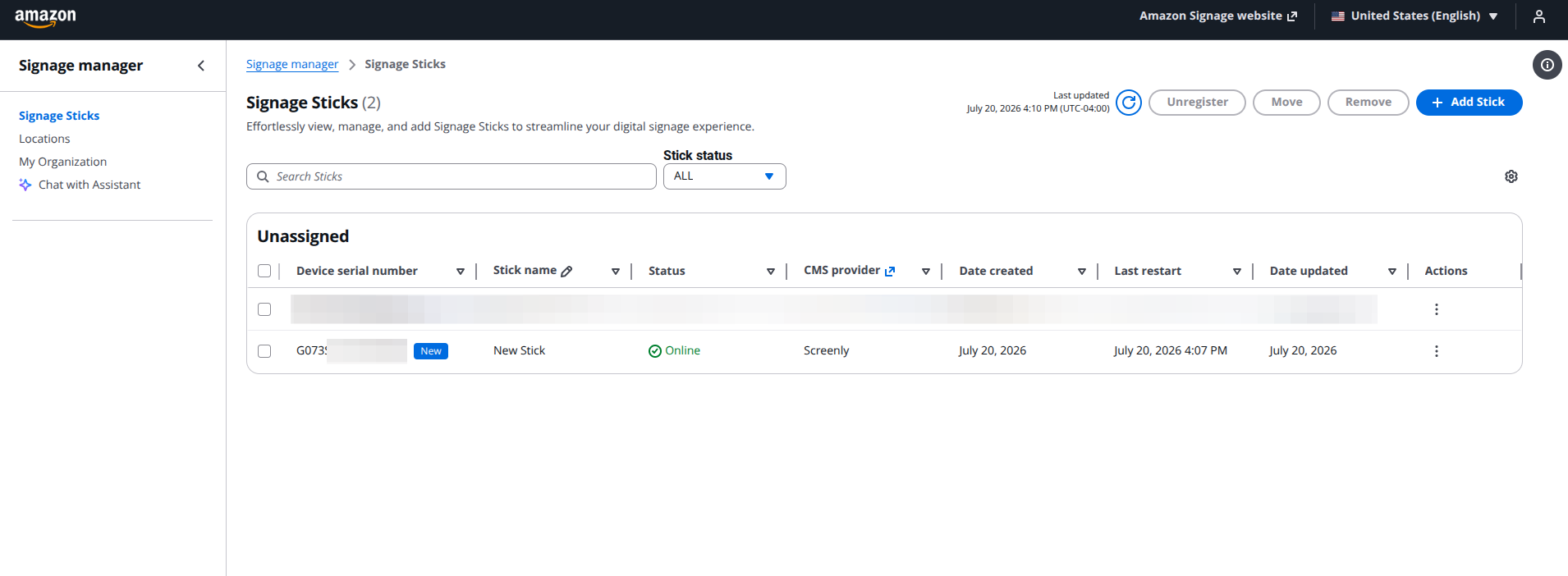Viewport: 1568px width, 576px height.
Task: Click the Add Stick button
Action: coord(1469,103)
